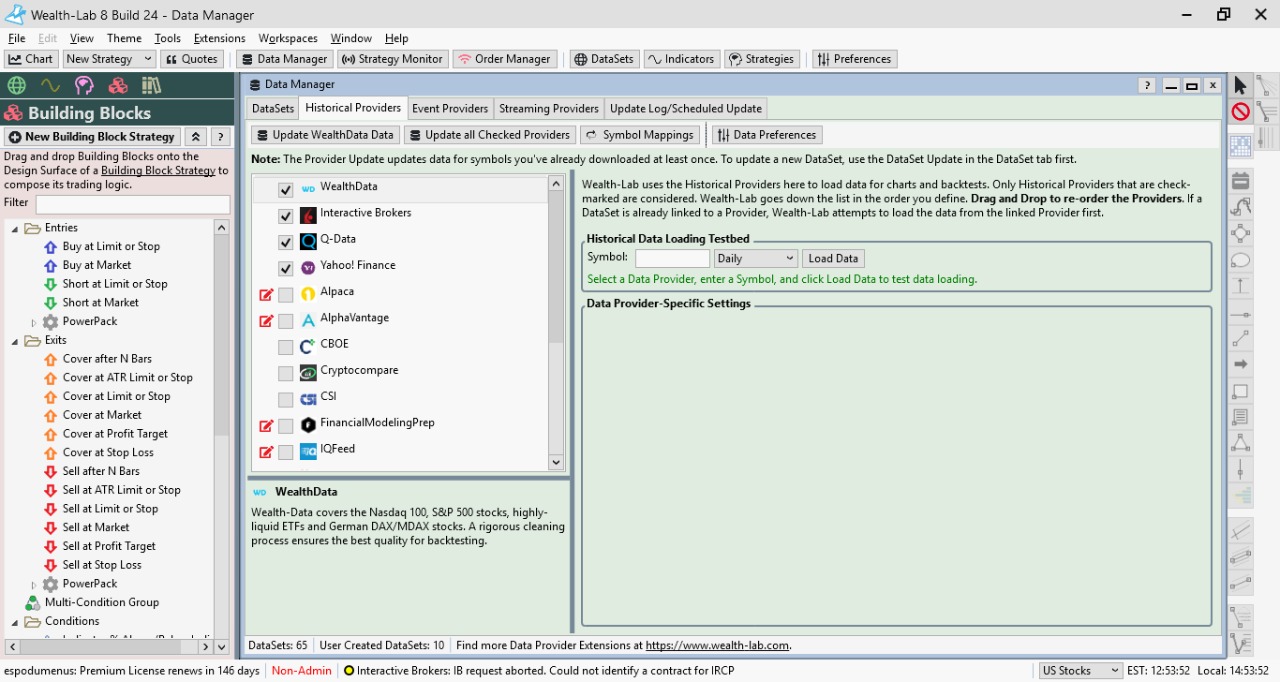Screen dimensions: 1280x682
Task: Click the books library icon in left panel
Action: pyautogui.click(x=151, y=85)
